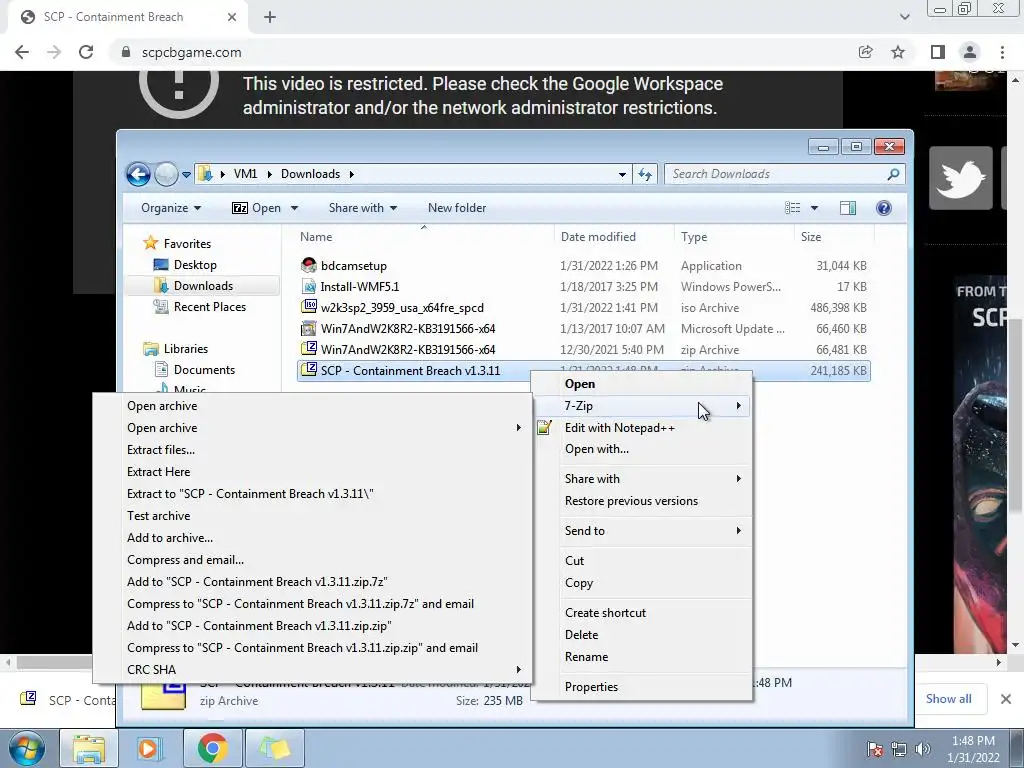The width and height of the screenshot is (1024, 768).
Task: Expand Share with context submenu
Action: click(642, 479)
